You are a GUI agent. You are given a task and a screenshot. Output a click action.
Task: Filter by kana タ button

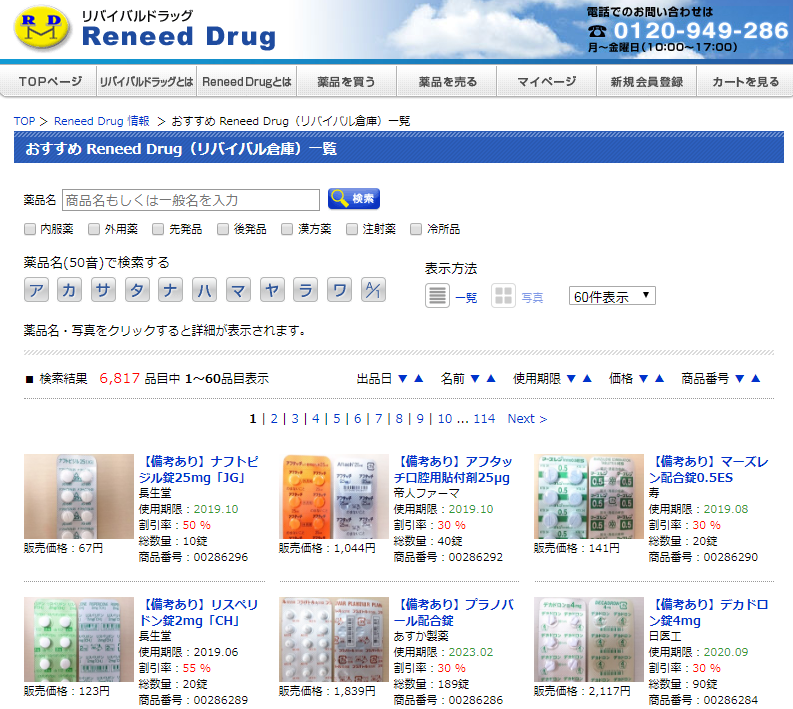tap(137, 290)
